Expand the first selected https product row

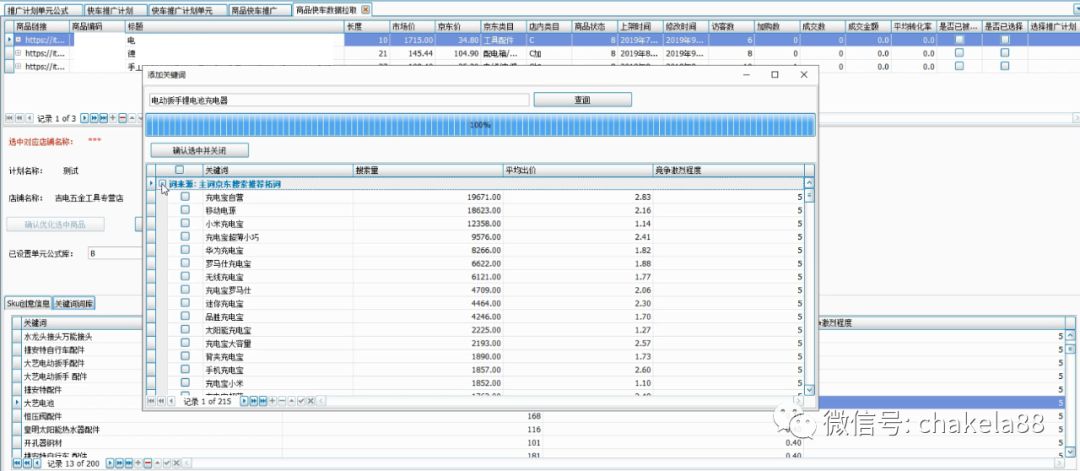(x=18, y=40)
